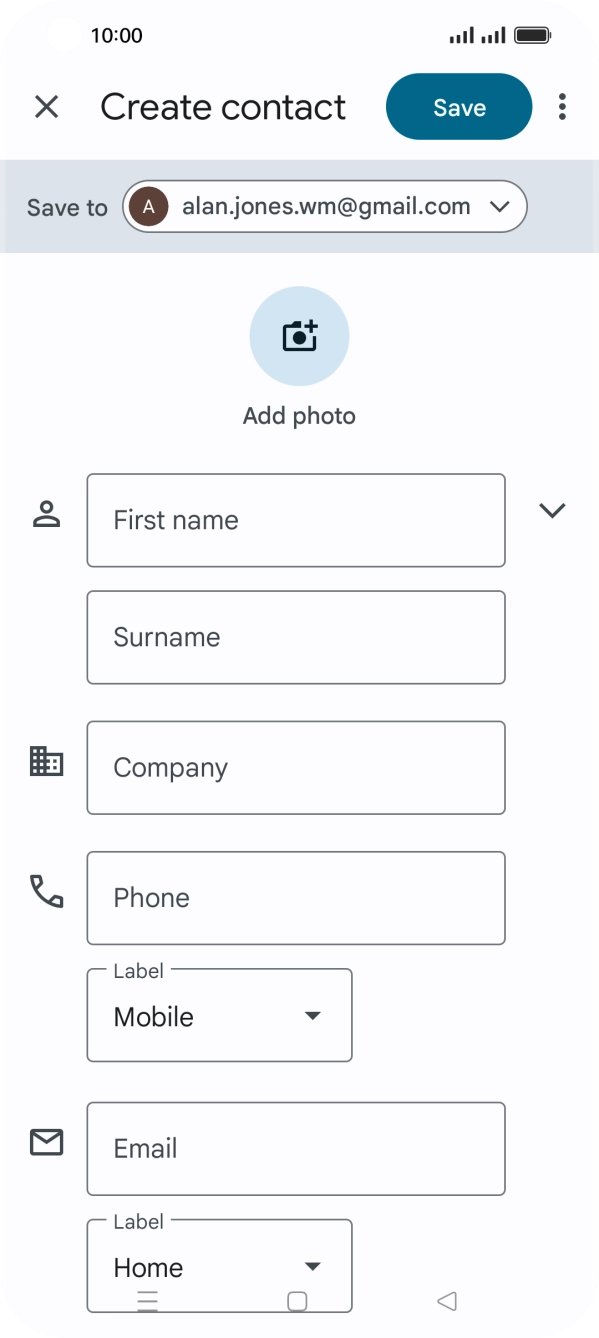
Task: Select the First name input field
Action: (x=296, y=520)
